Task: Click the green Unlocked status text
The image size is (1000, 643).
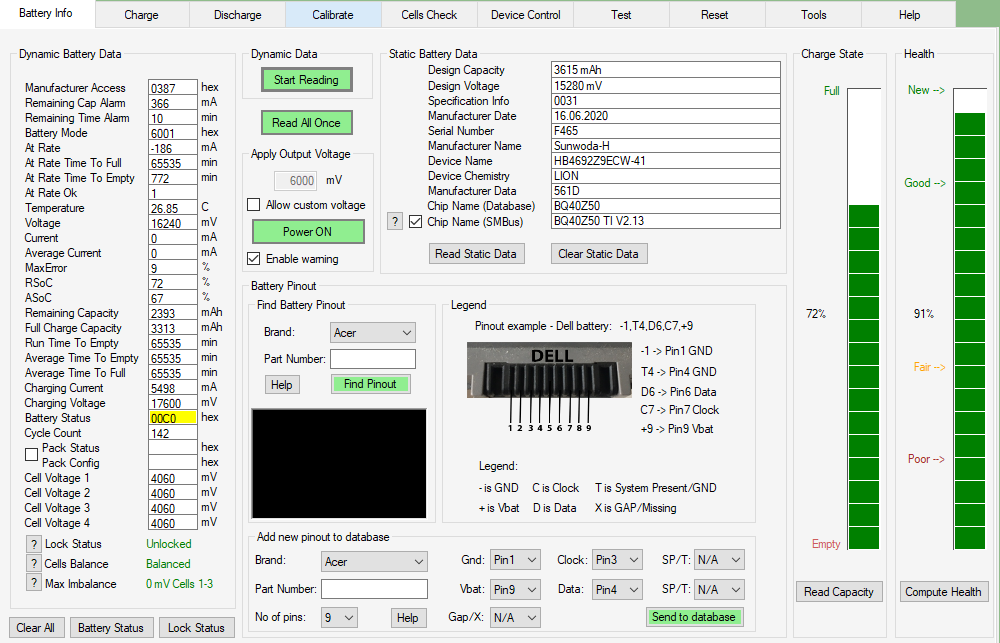Action: [169, 544]
